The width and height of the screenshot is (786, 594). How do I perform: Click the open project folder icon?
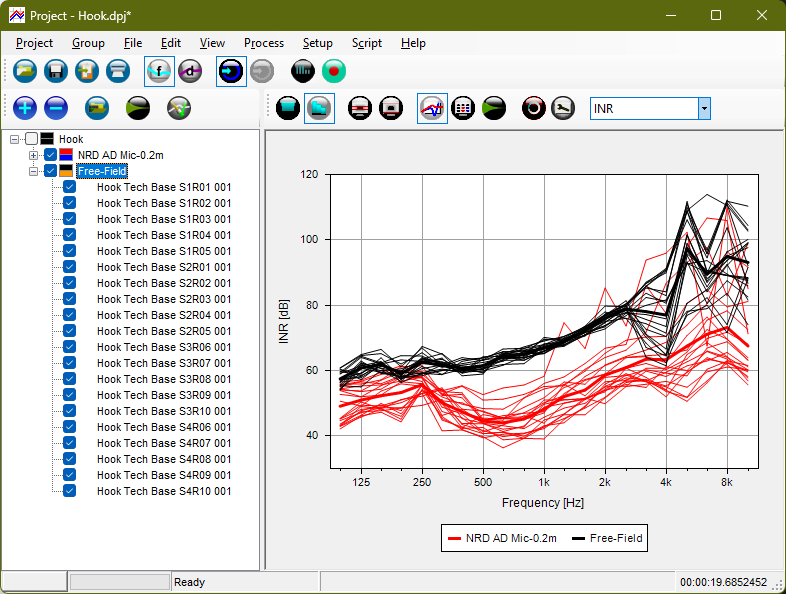(x=25, y=71)
